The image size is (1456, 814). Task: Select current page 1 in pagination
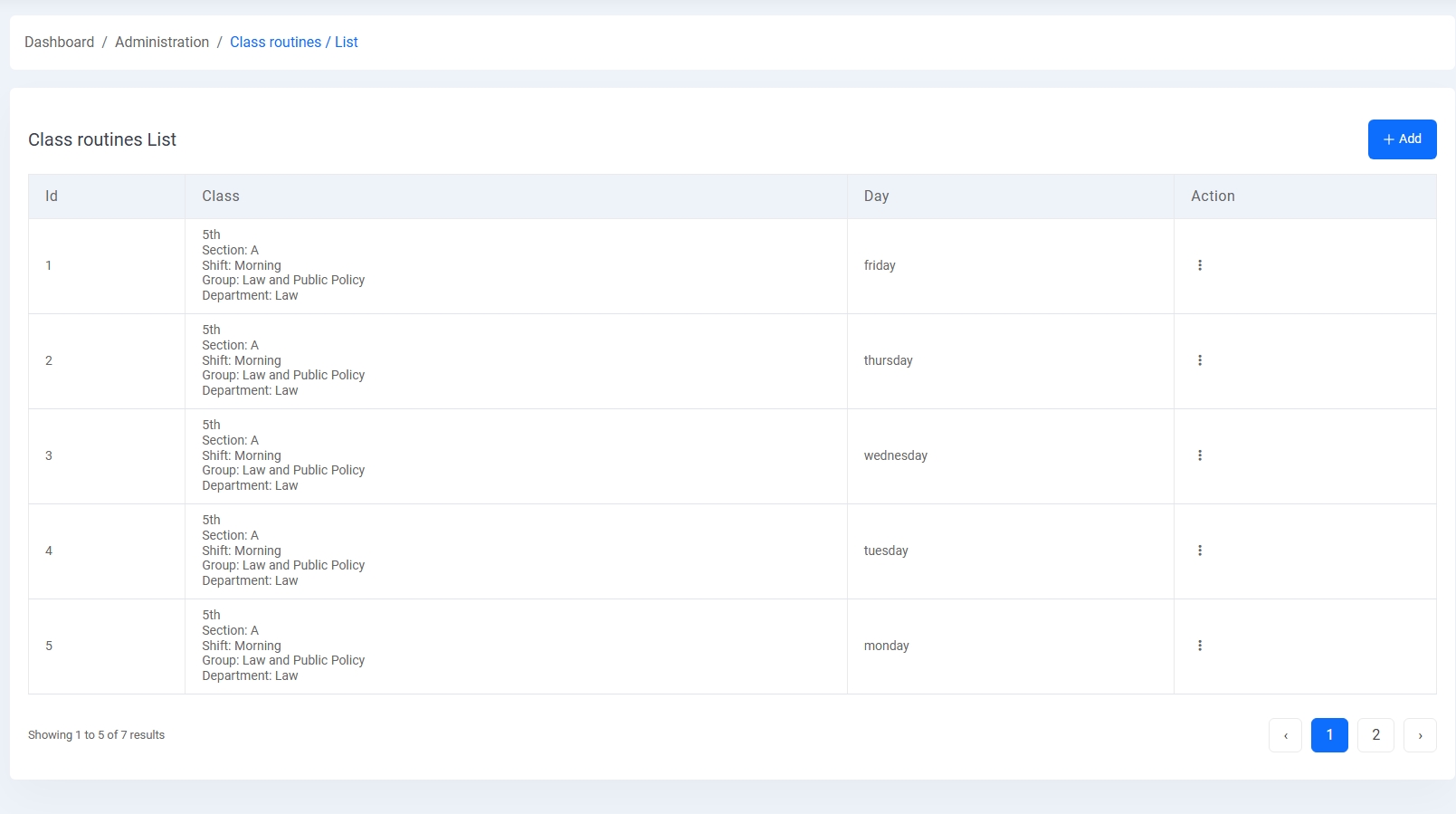[1329, 735]
